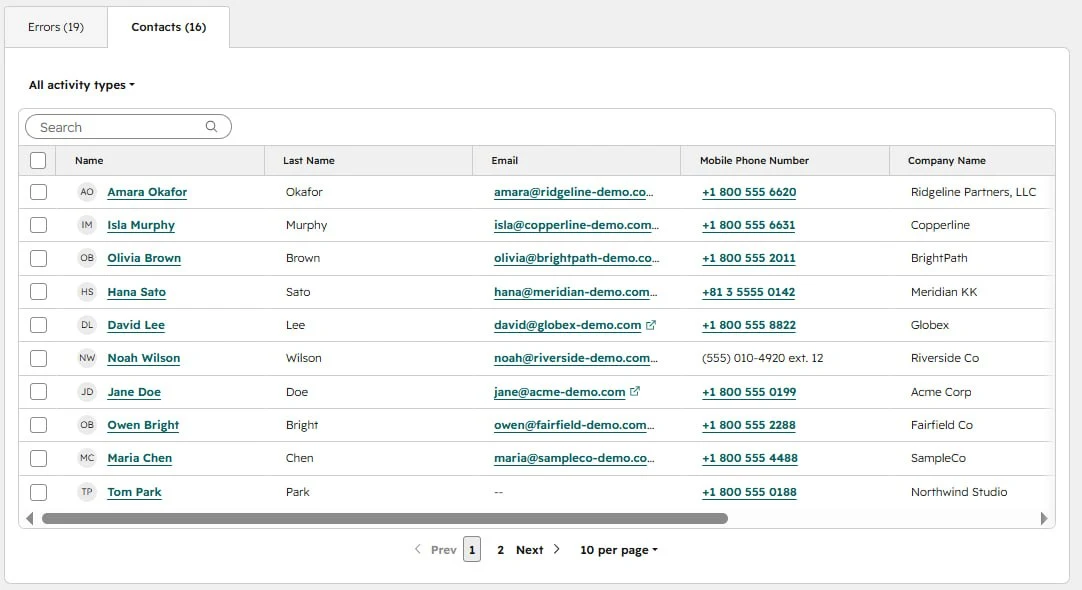Open the David Lee contact link

136,325
